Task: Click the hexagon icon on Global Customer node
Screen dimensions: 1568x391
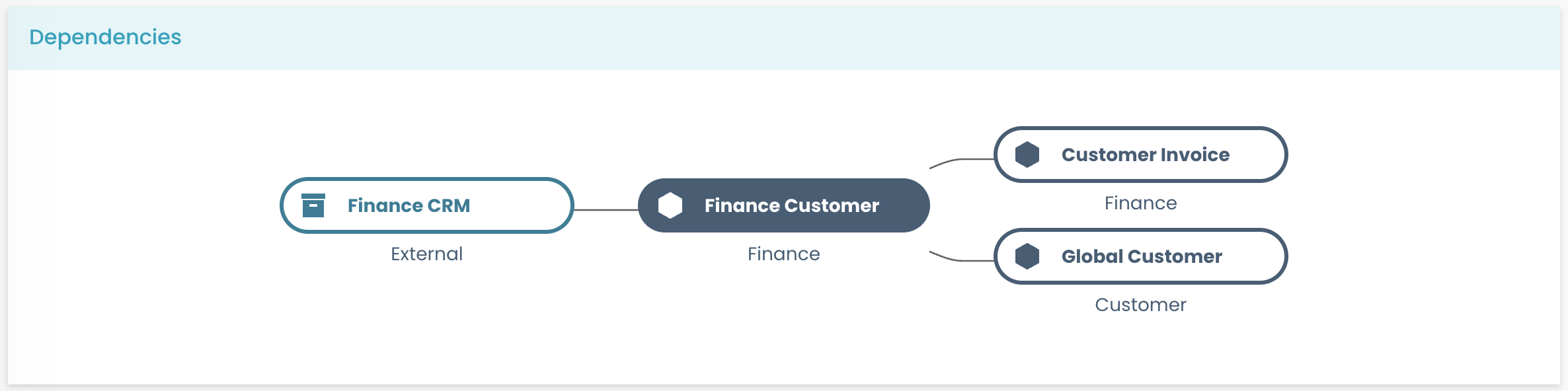Action: coord(1027,256)
